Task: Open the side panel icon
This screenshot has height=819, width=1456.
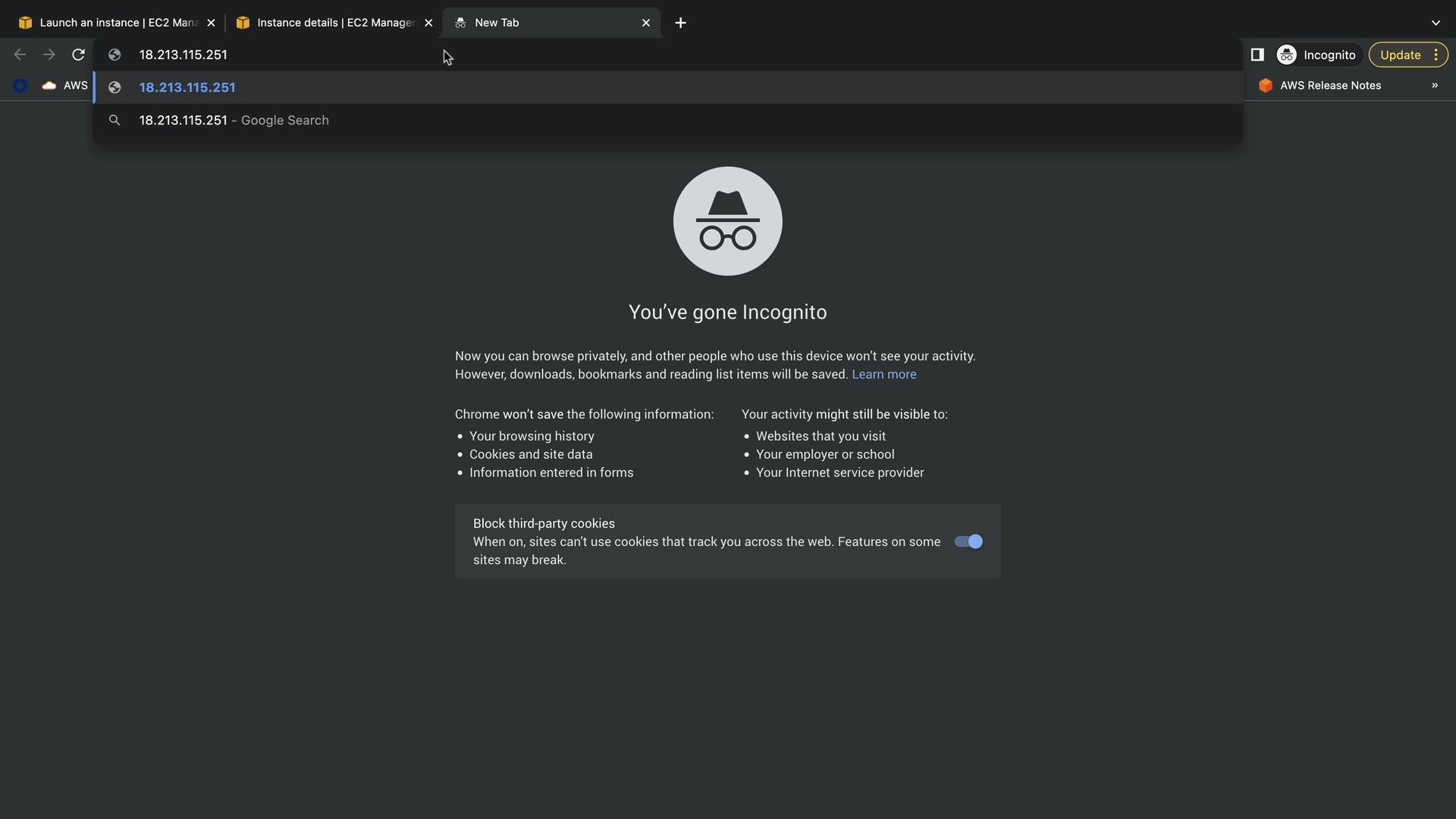Action: pyautogui.click(x=1257, y=55)
